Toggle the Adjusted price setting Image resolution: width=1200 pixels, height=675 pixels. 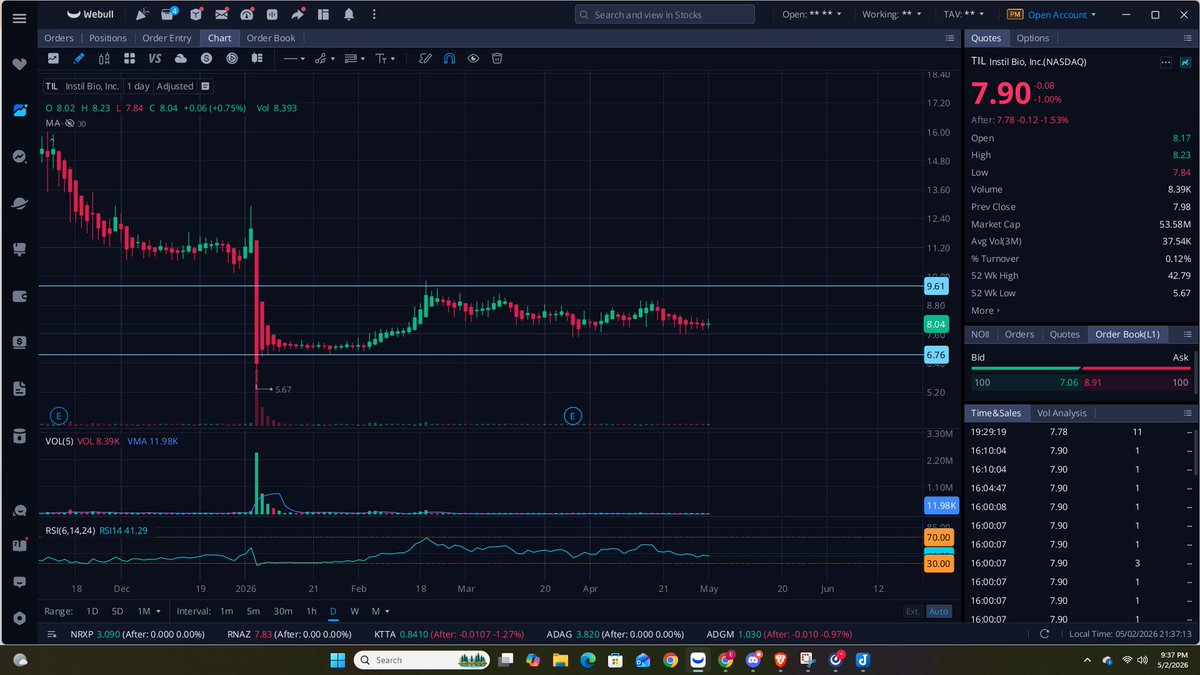click(x=175, y=86)
